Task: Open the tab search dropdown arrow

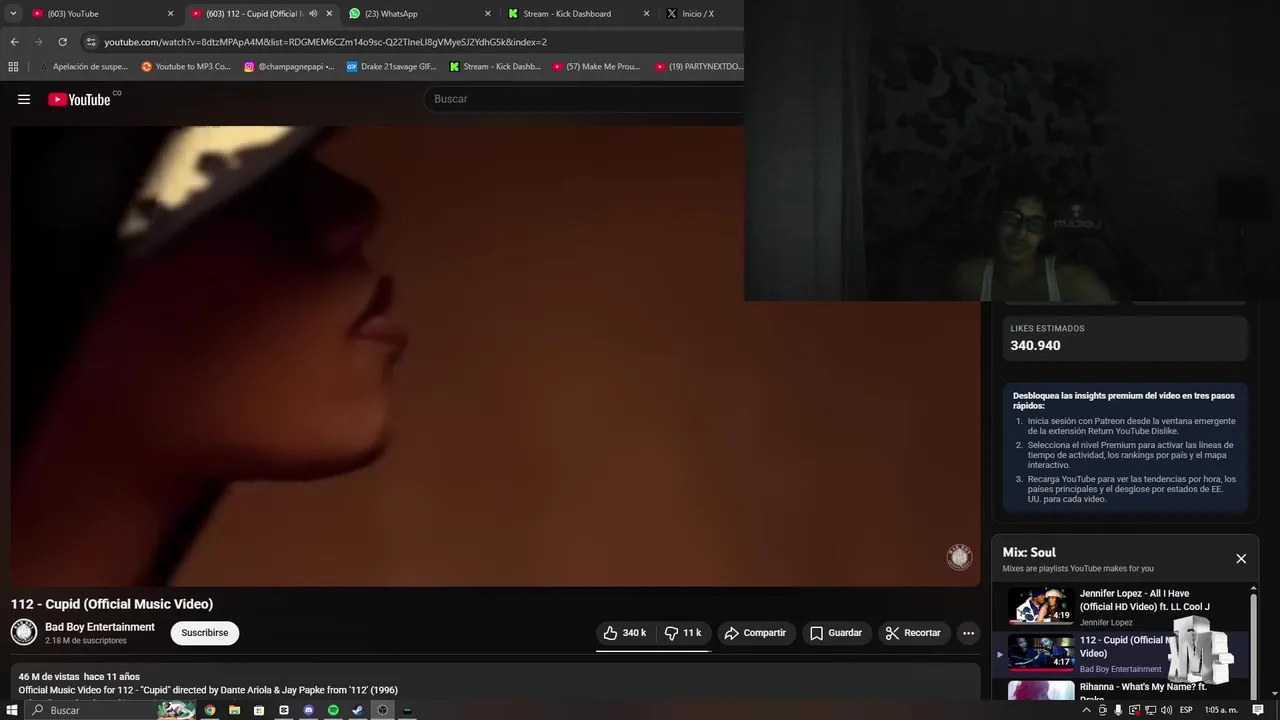Action: 13,14
